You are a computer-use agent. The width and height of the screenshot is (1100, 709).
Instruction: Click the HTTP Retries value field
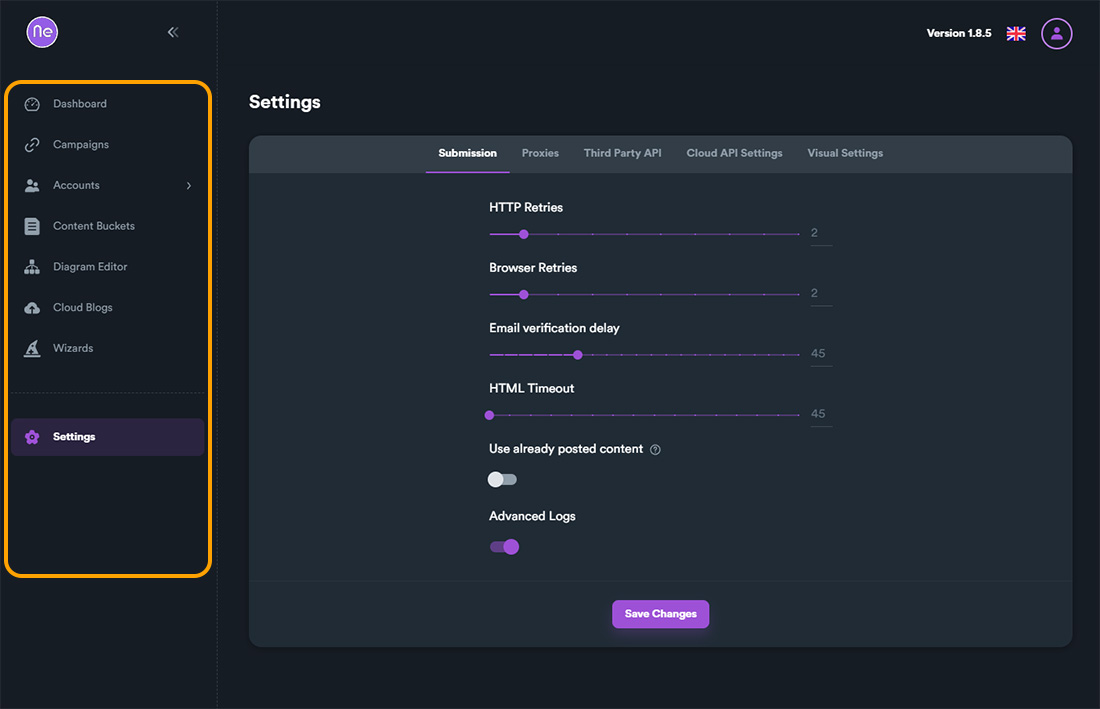[821, 234]
